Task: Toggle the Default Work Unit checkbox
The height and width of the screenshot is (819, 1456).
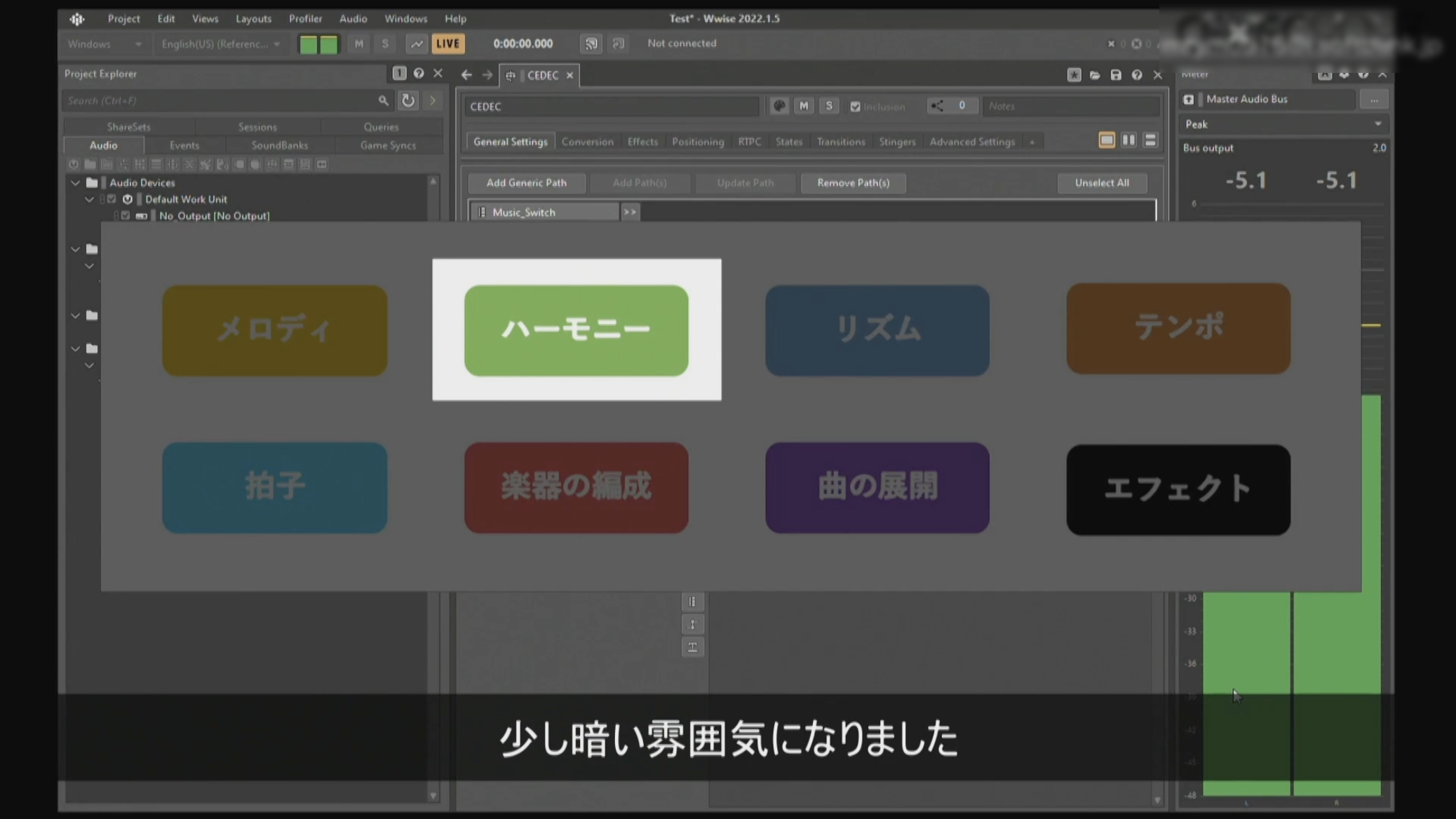Action: (112, 199)
